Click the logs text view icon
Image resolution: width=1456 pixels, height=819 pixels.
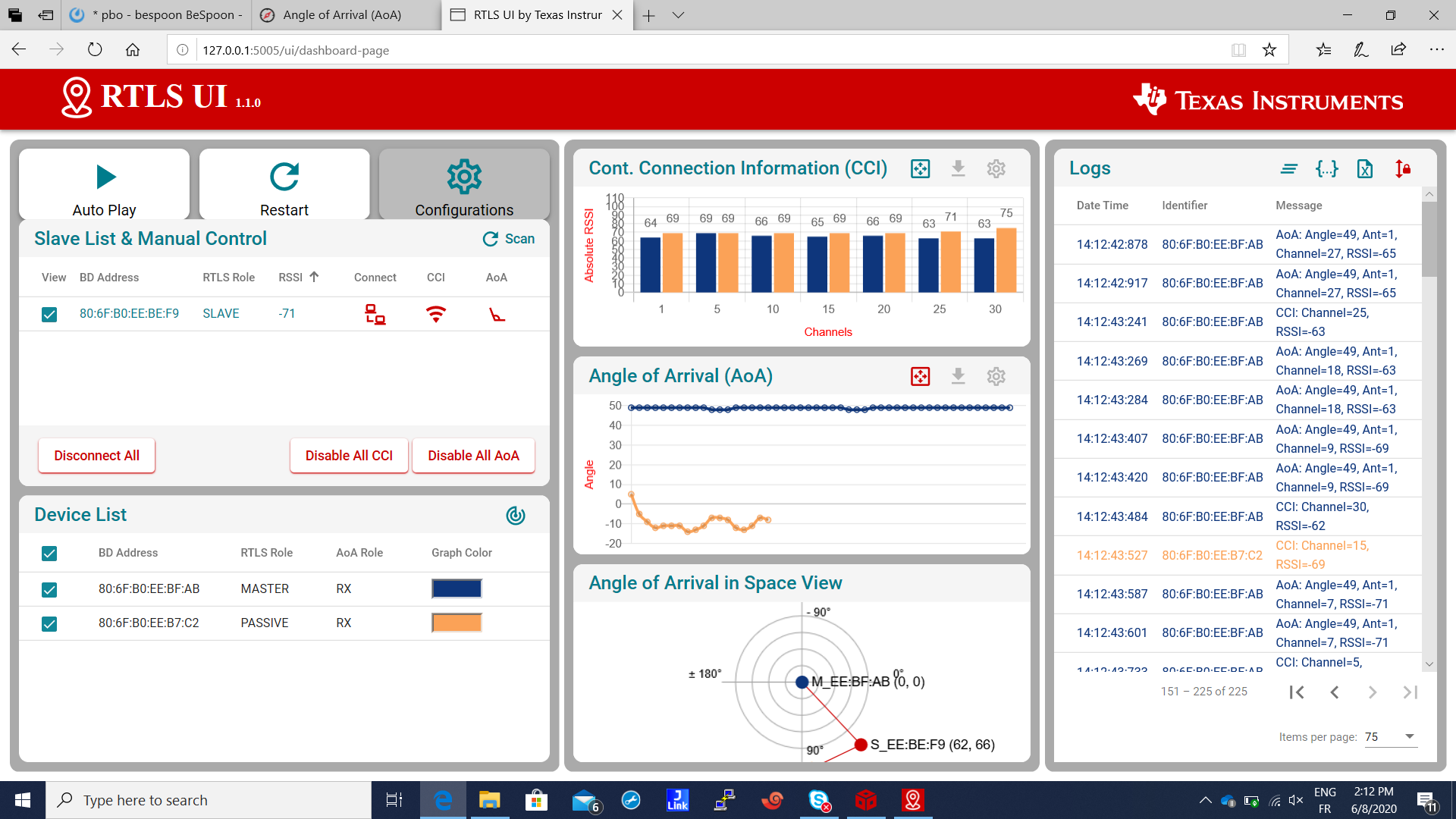pyautogui.click(x=1289, y=169)
